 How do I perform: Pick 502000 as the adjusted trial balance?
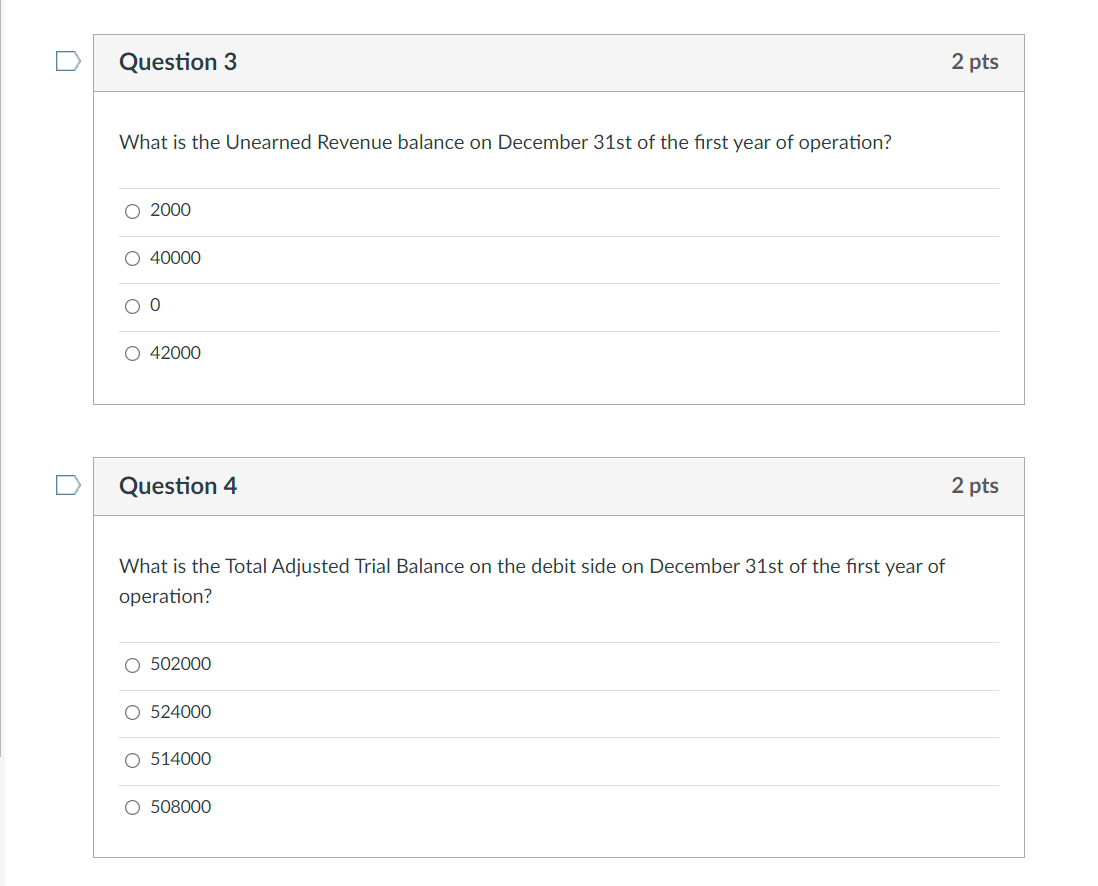pos(132,665)
